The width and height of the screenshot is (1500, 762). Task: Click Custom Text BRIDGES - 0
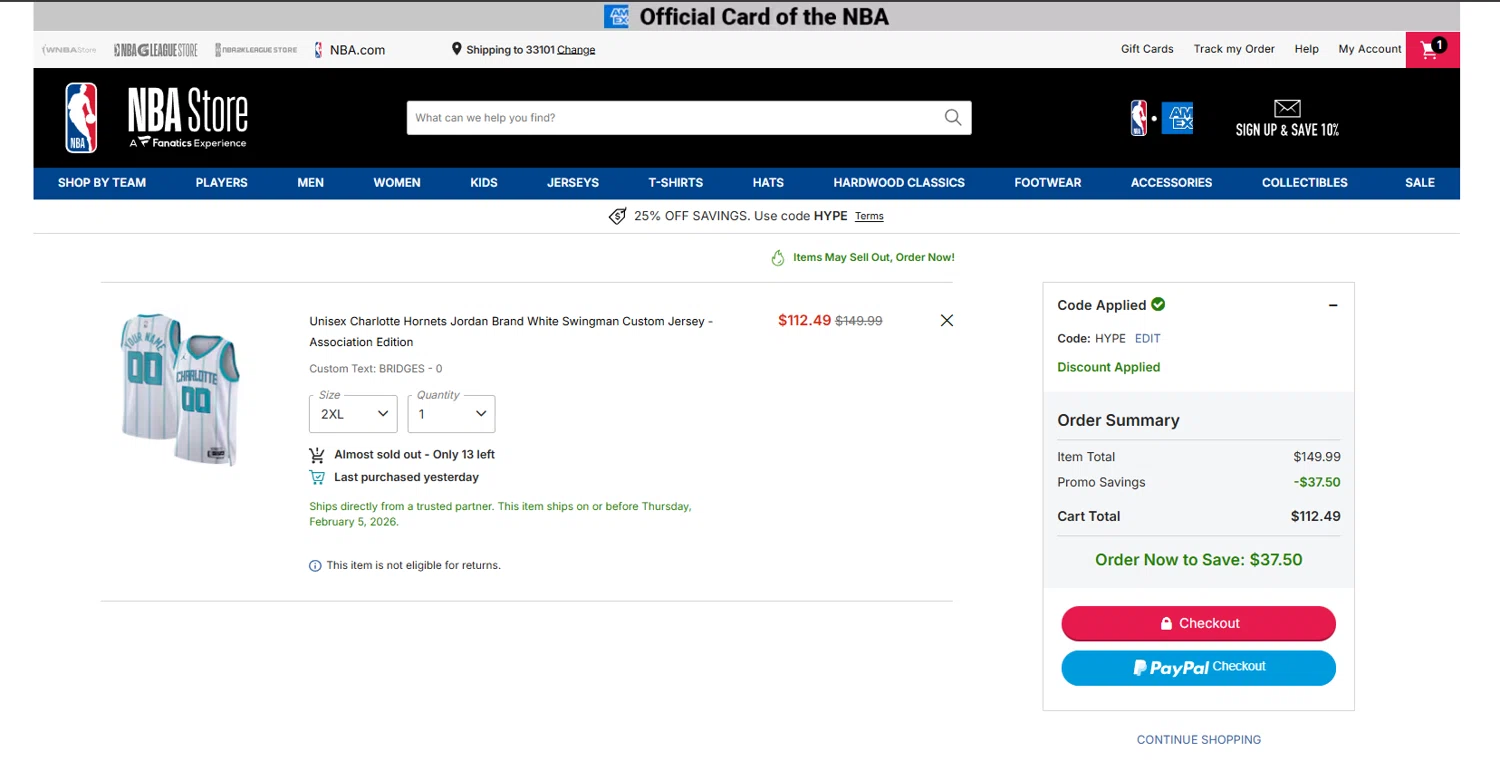[376, 369]
